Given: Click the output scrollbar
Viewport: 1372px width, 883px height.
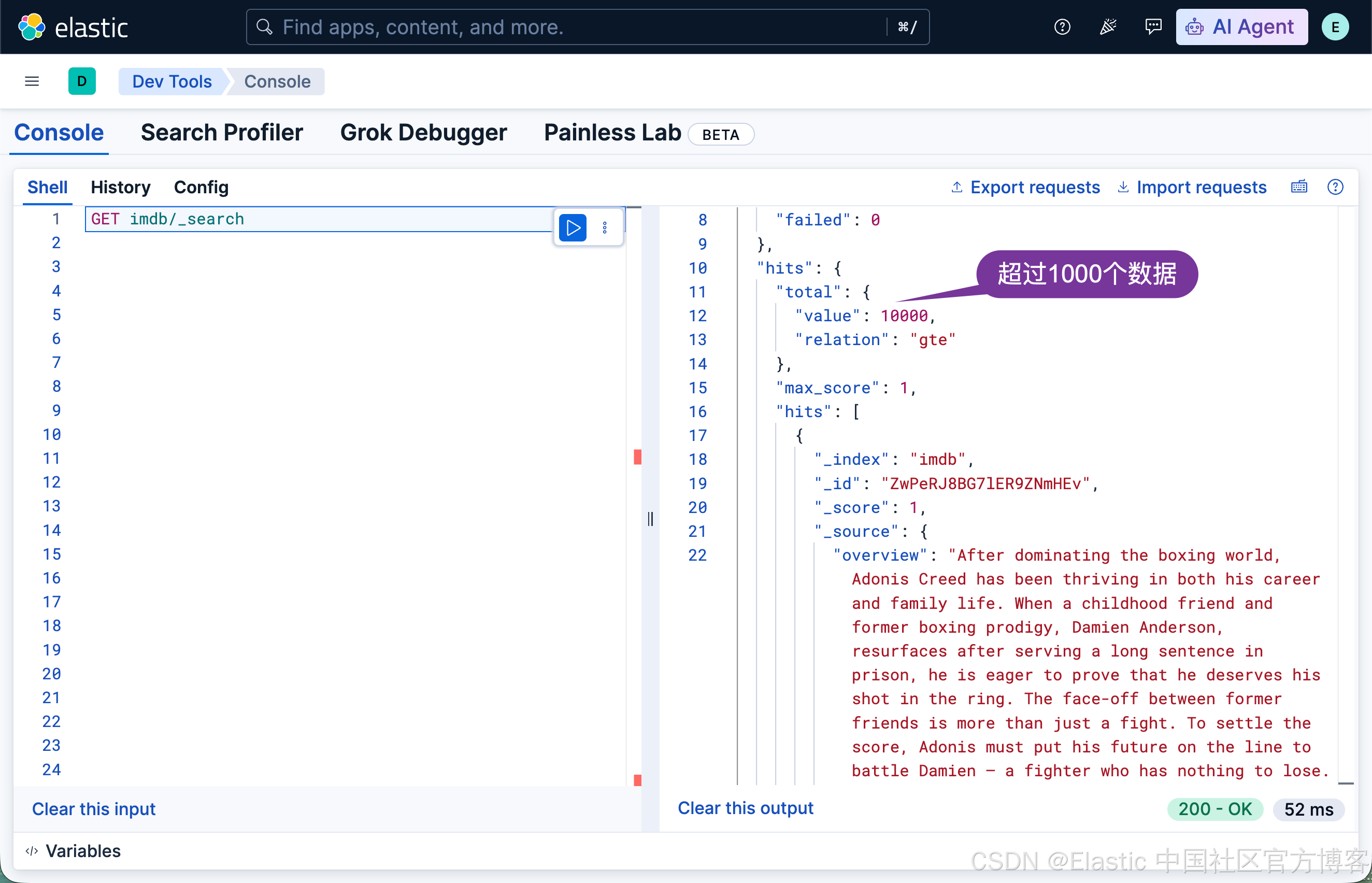Looking at the screenshot, I should pyautogui.click(x=1346, y=495).
